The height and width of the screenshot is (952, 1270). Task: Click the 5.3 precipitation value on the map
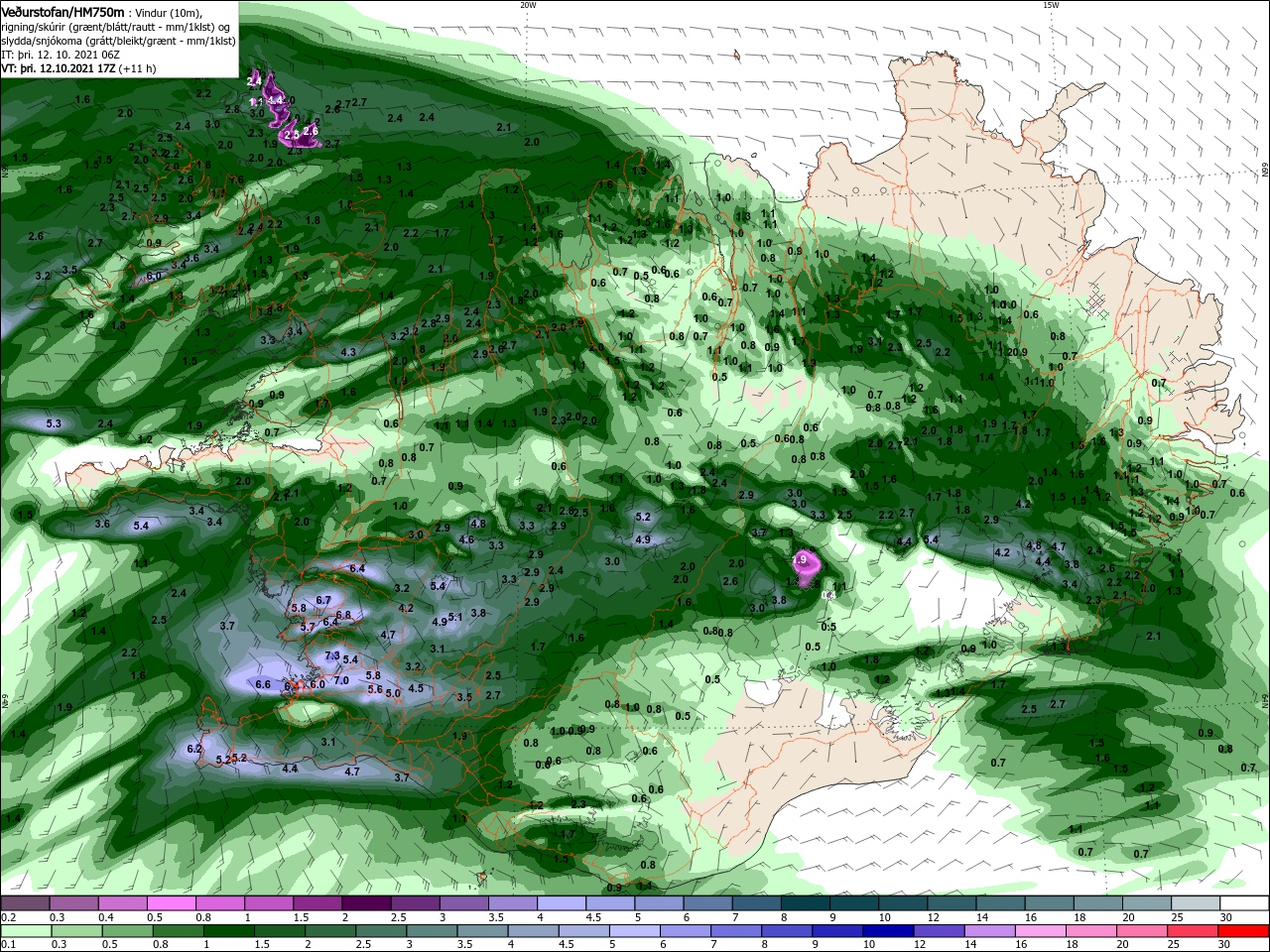[54, 423]
